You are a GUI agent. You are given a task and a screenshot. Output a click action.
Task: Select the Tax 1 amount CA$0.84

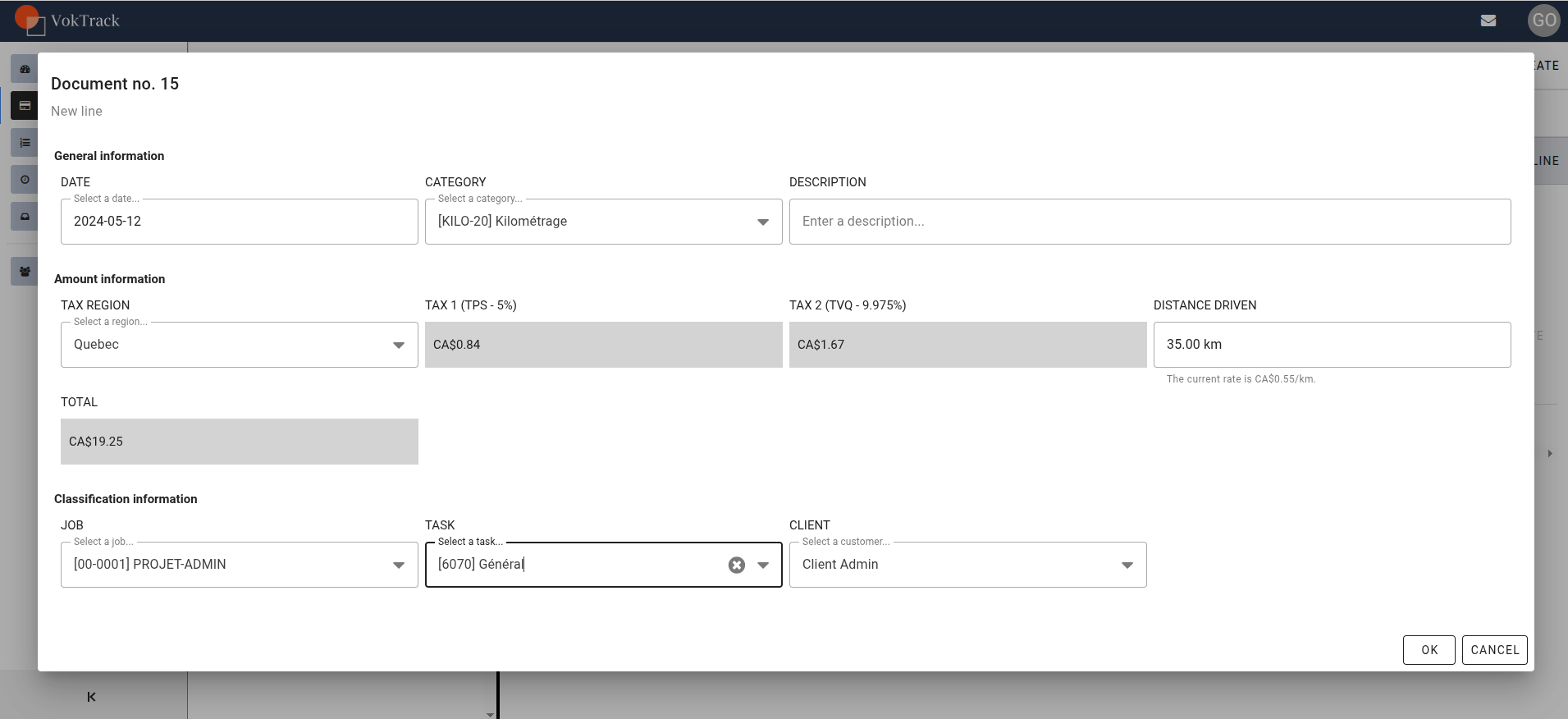pos(604,345)
